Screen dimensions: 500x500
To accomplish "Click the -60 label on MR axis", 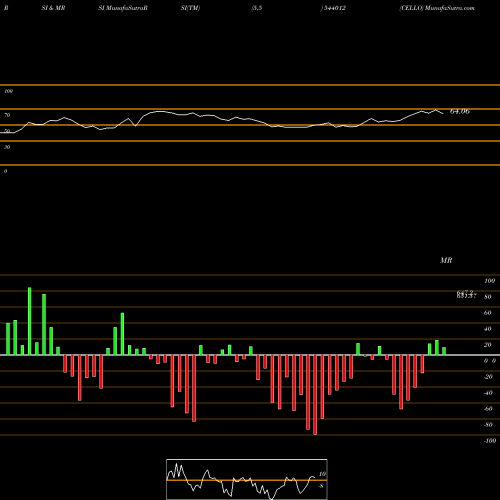I will pos(488,409).
